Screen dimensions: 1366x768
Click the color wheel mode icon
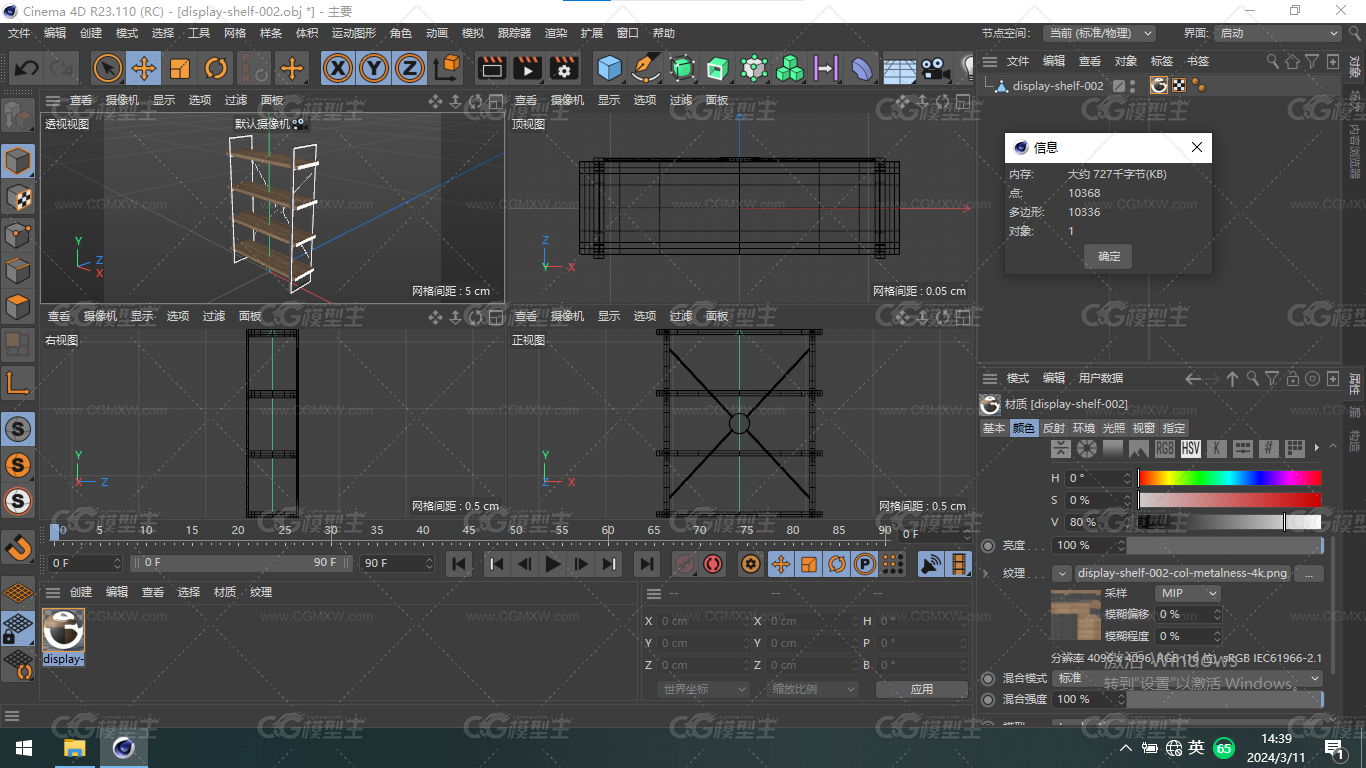[1086, 449]
